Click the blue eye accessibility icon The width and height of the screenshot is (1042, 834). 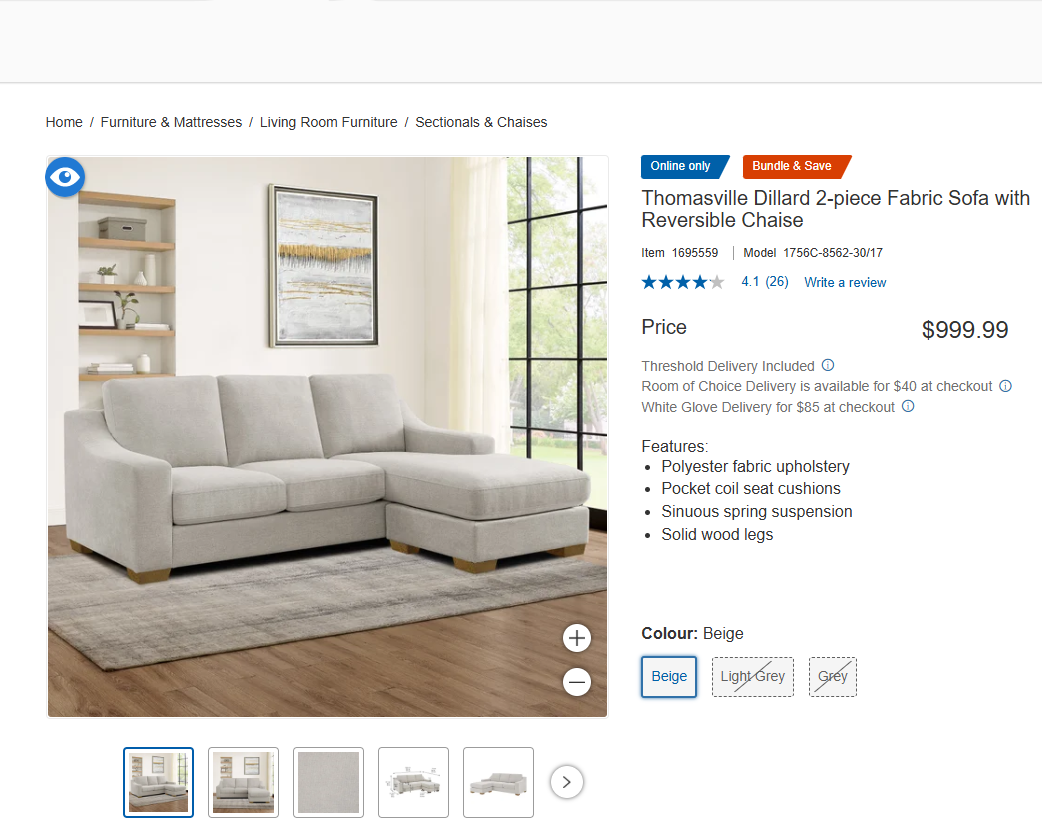pos(64,177)
